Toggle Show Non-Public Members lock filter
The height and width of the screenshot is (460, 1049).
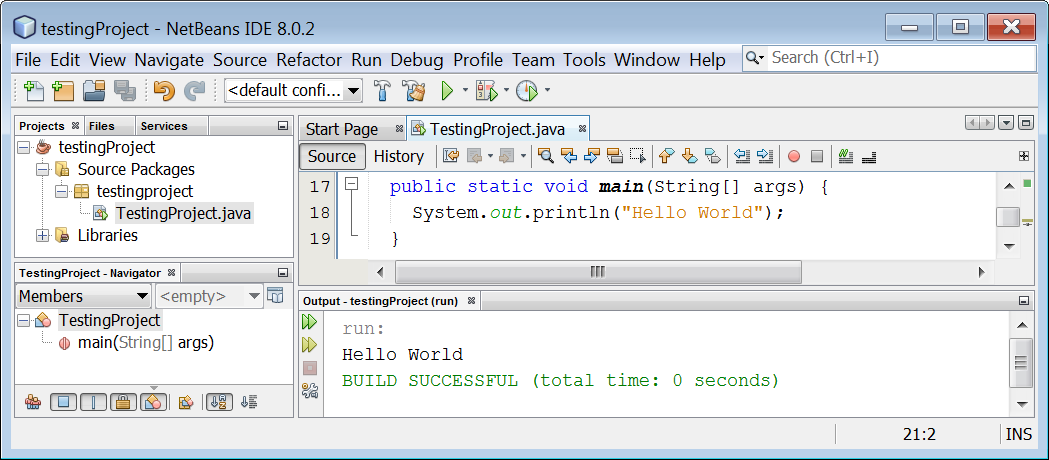click(x=124, y=402)
